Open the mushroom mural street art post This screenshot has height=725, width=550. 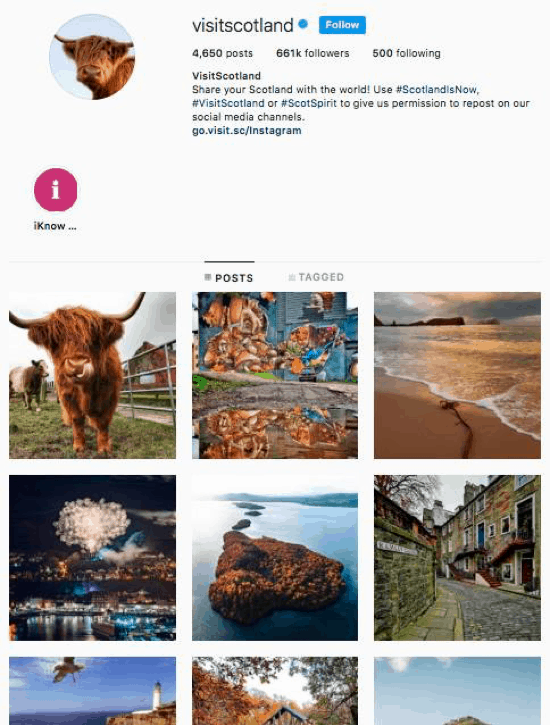coord(275,375)
